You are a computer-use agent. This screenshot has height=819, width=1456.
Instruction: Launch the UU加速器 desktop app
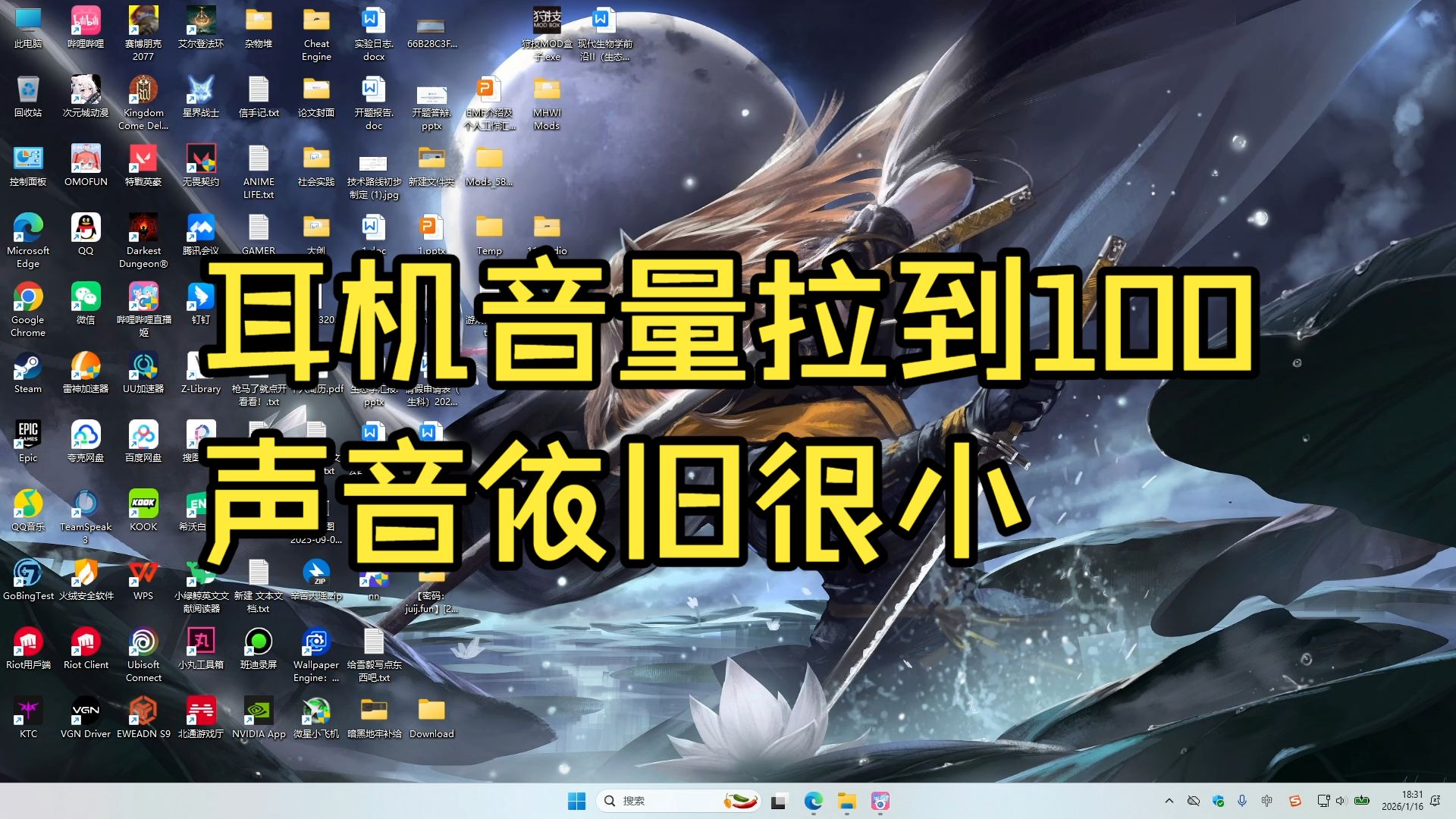(143, 373)
